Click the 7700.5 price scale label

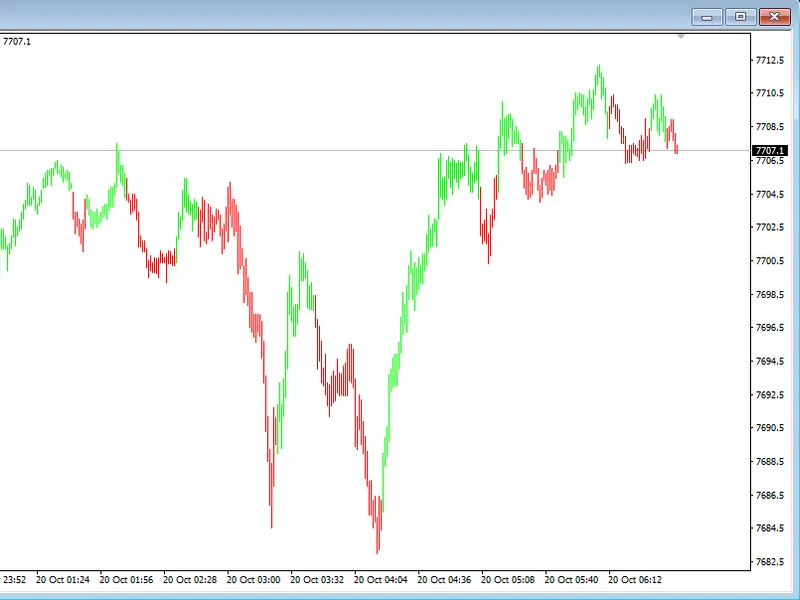pyautogui.click(x=770, y=261)
